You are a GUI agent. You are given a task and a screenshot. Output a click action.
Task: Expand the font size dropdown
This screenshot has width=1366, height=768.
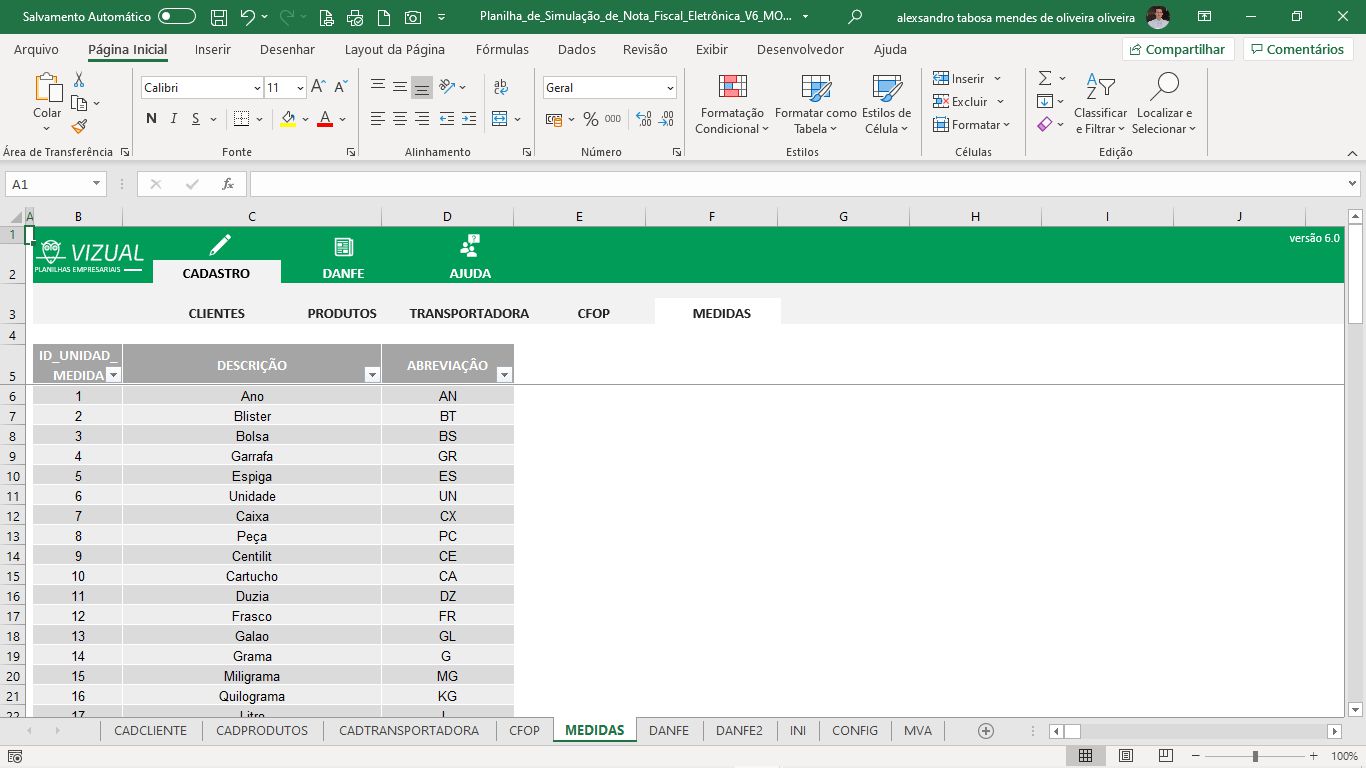(299, 88)
